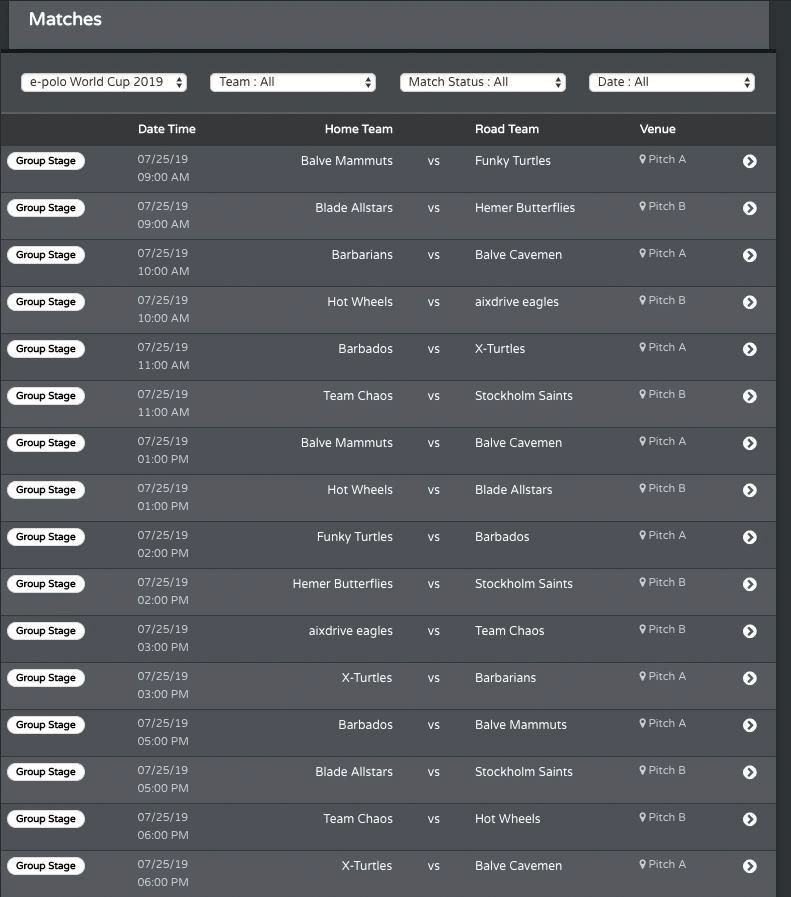Expand the Date filter dropdown
The height and width of the screenshot is (897, 791).
click(x=672, y=82)
